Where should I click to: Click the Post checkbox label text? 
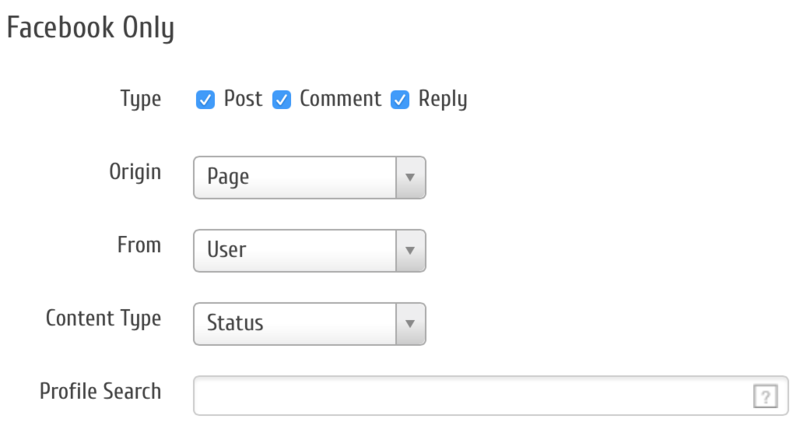[x=243, y=99]
